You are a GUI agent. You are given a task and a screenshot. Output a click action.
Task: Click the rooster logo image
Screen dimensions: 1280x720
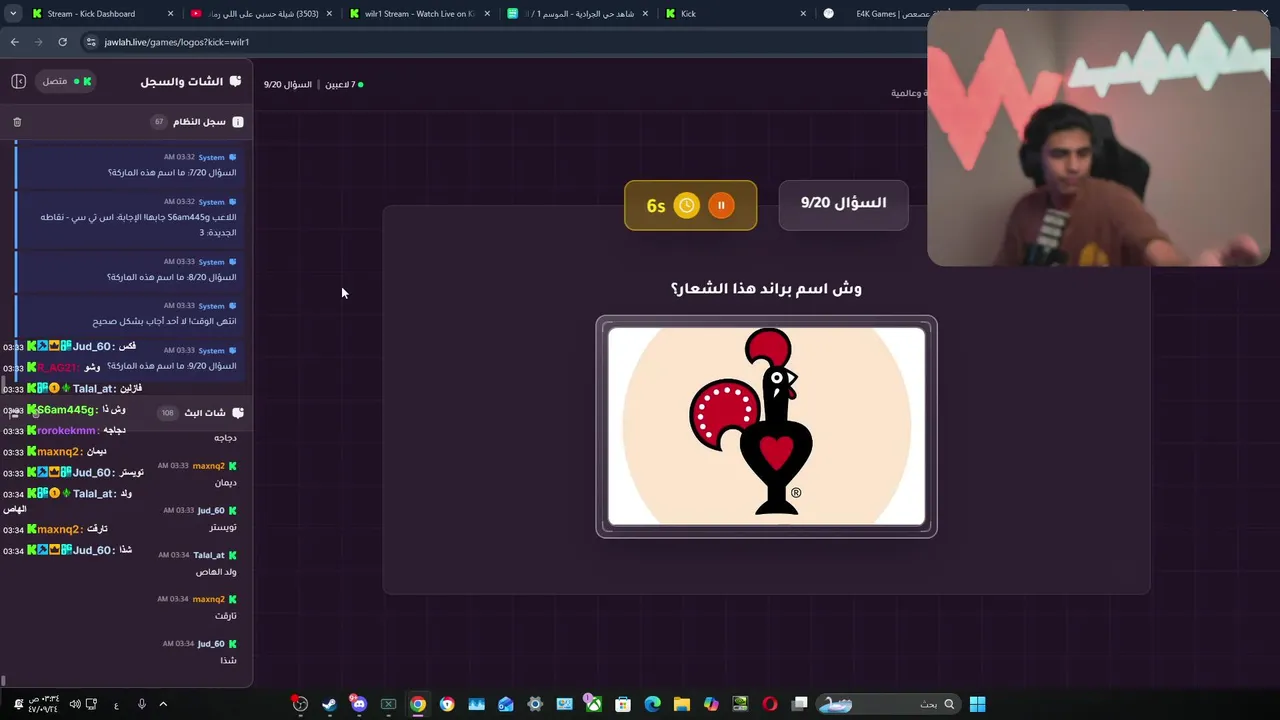click(x=767, y=426)
